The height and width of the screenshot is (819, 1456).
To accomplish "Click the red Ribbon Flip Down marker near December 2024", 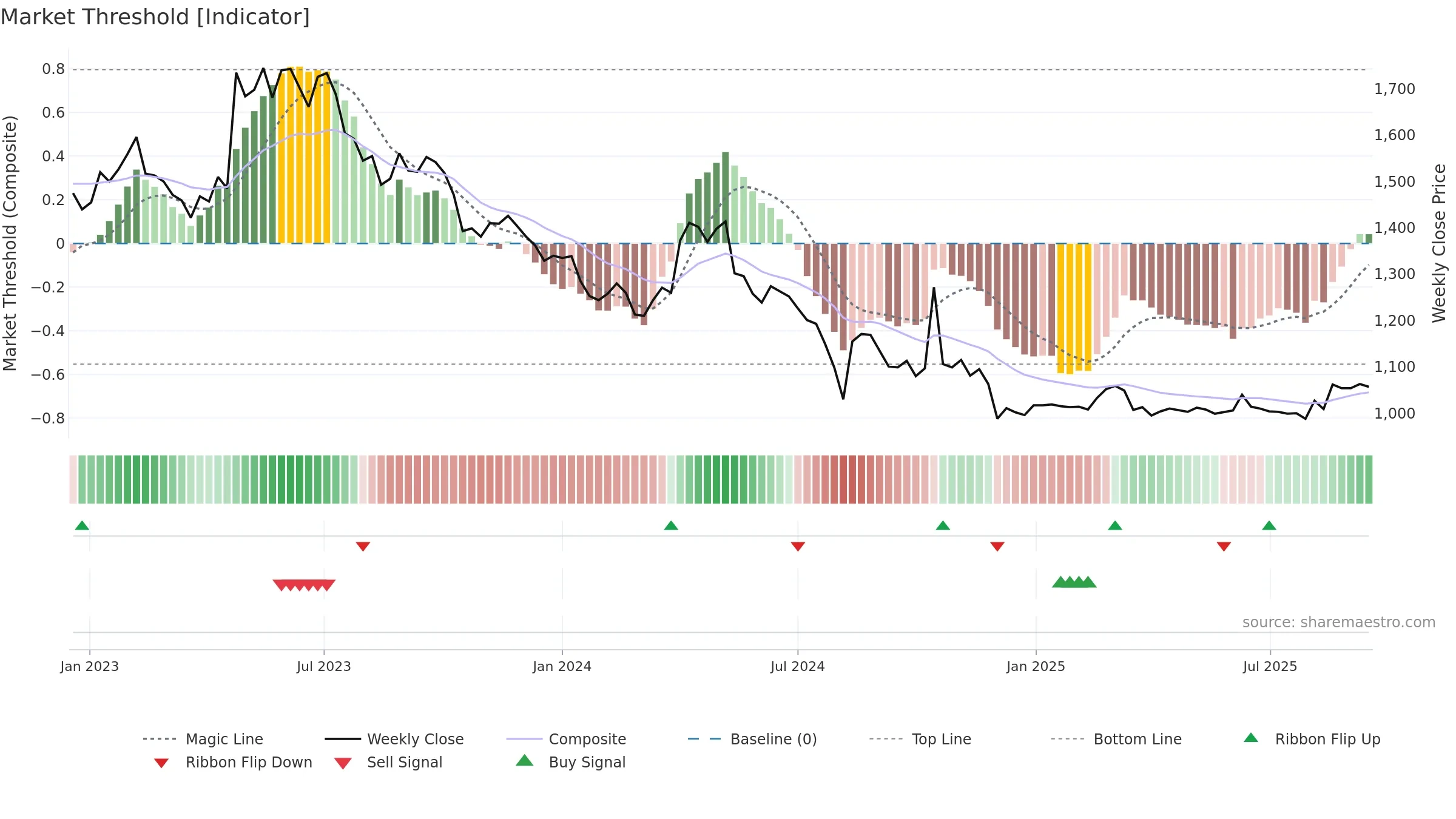I will click(997, 547).
